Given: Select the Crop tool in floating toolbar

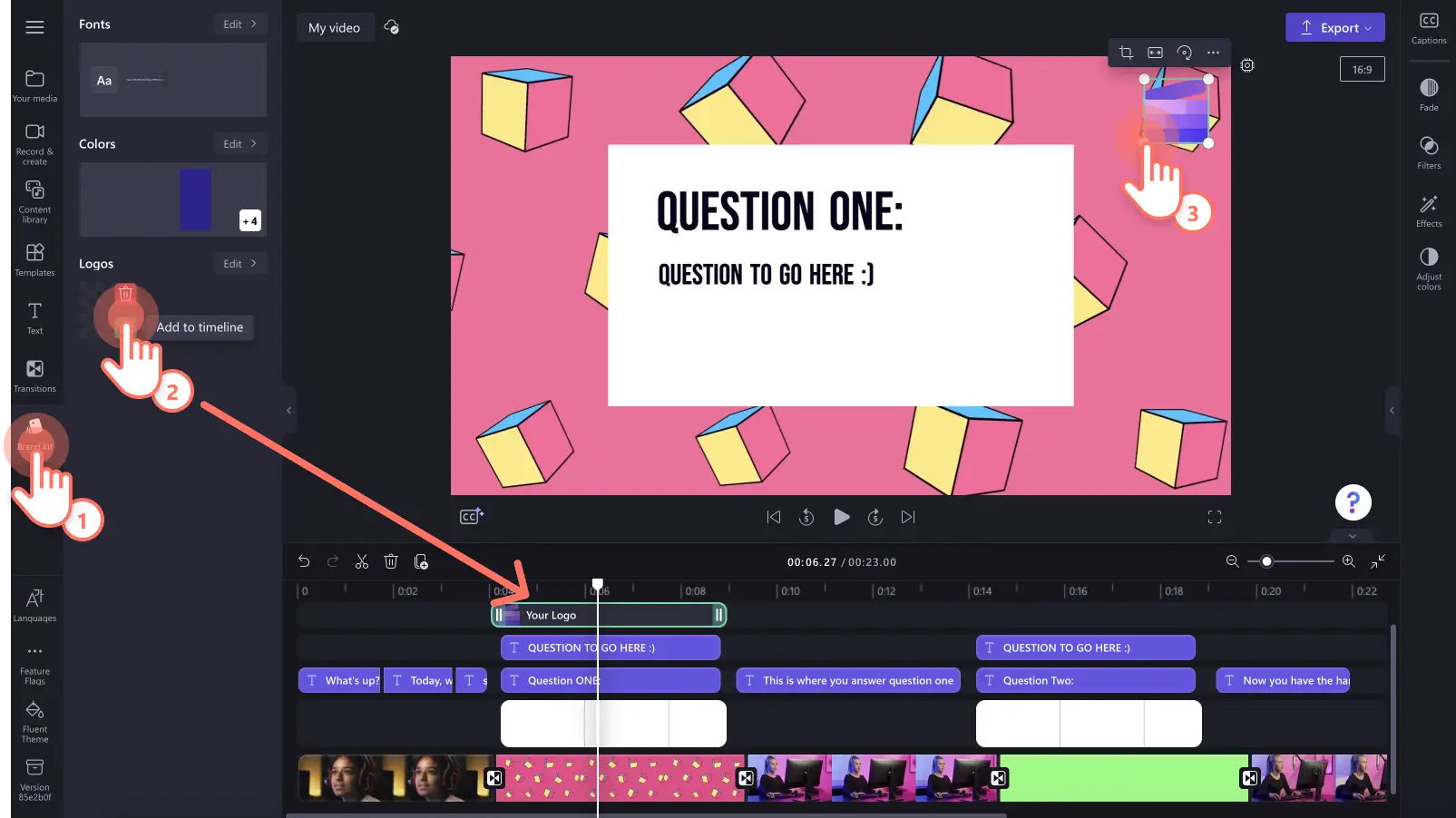Looking at the screenshot, I should click(x=1126, y=53).
